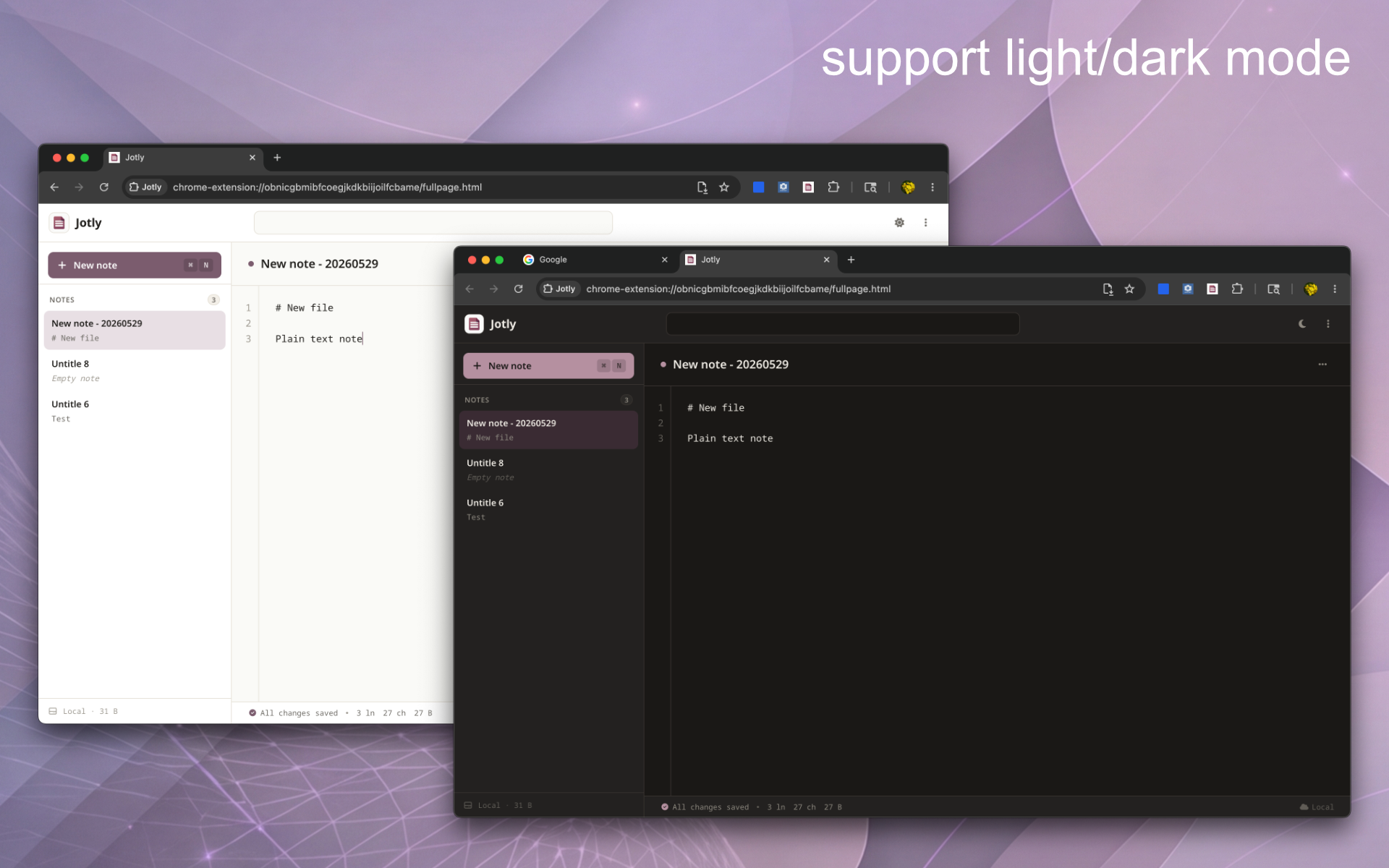Click '# New file' line in light editor
The width and height of the screenshot is (1389, 868).
tap(305, 308)
